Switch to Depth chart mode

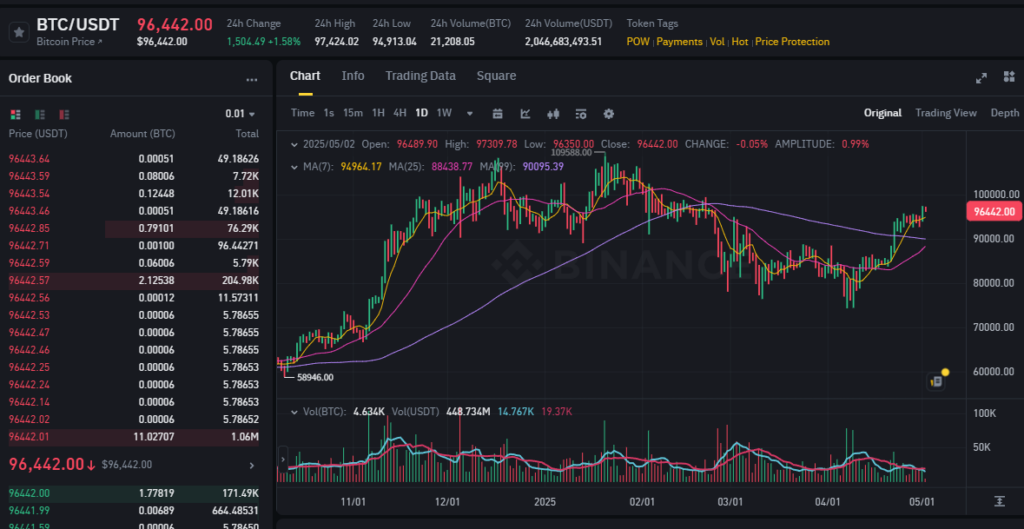pos(1004,113)
